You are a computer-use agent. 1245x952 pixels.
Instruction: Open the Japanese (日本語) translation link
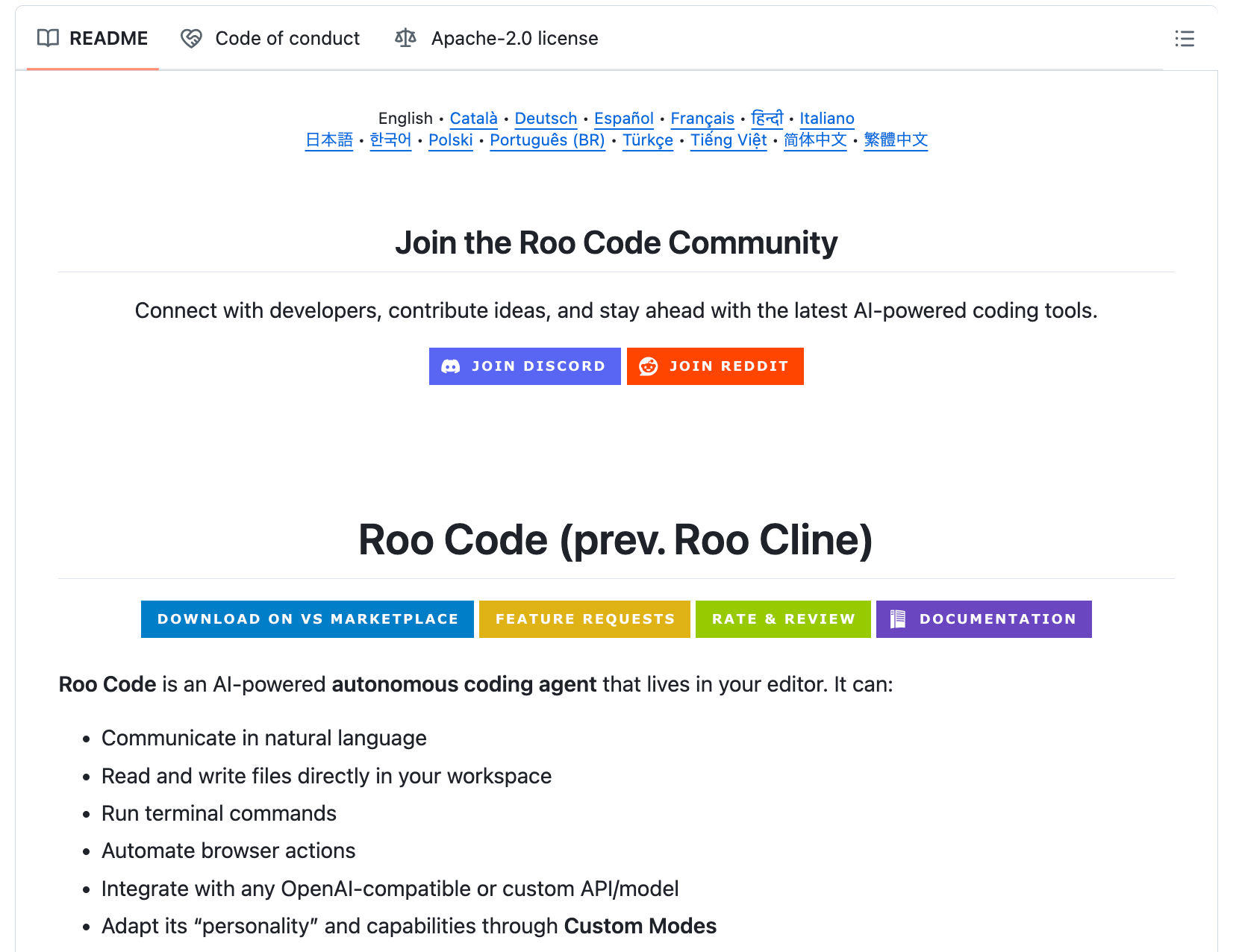click(x=329, y=140)
